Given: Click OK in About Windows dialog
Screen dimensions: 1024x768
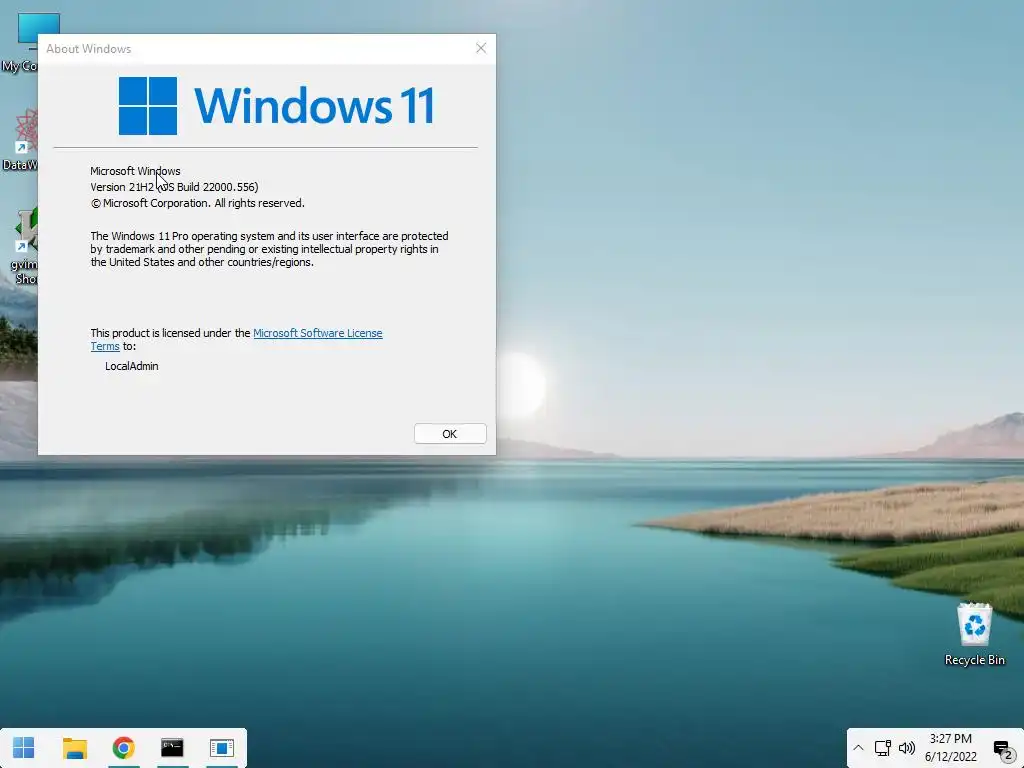Looking at the screenshot, I should tap(450, 434).
